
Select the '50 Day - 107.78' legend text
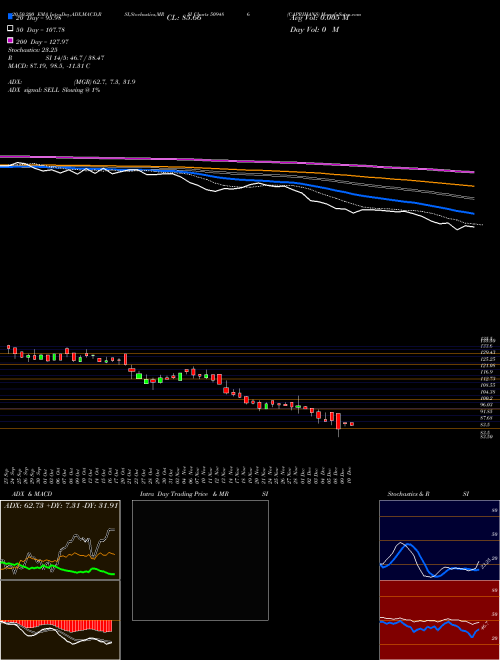pos(40,30)
